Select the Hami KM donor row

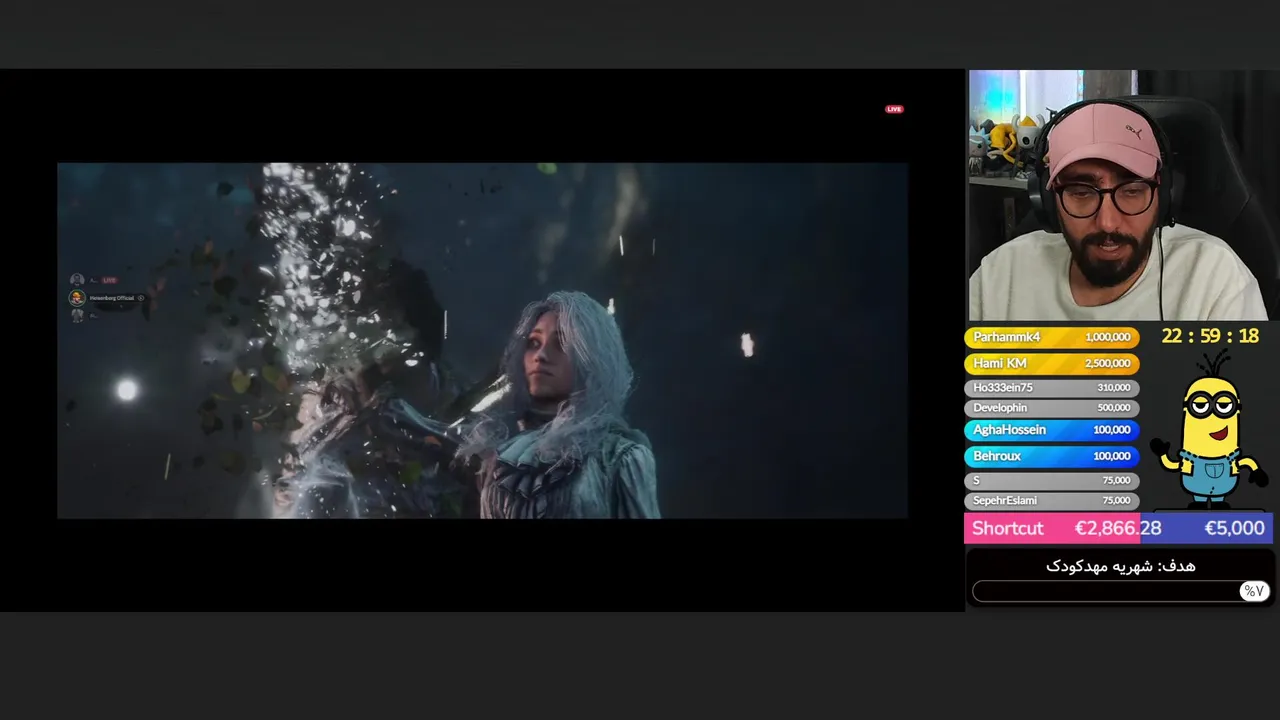coord(1051,363)
